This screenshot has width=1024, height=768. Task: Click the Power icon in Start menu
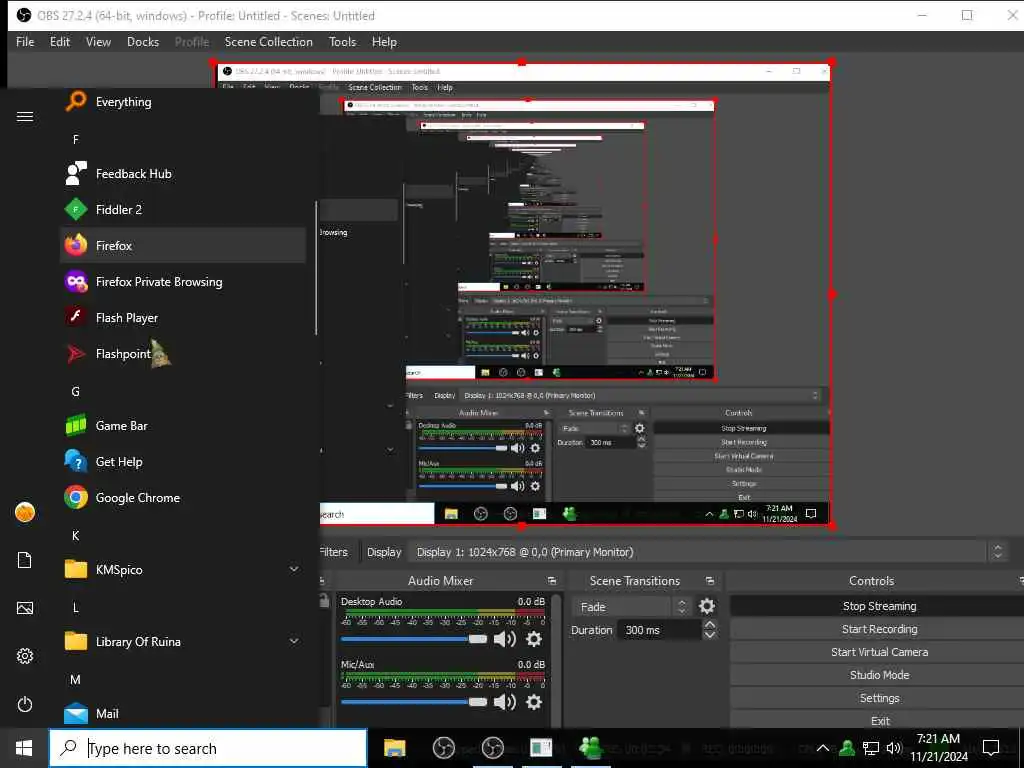[x=25, y=704]
